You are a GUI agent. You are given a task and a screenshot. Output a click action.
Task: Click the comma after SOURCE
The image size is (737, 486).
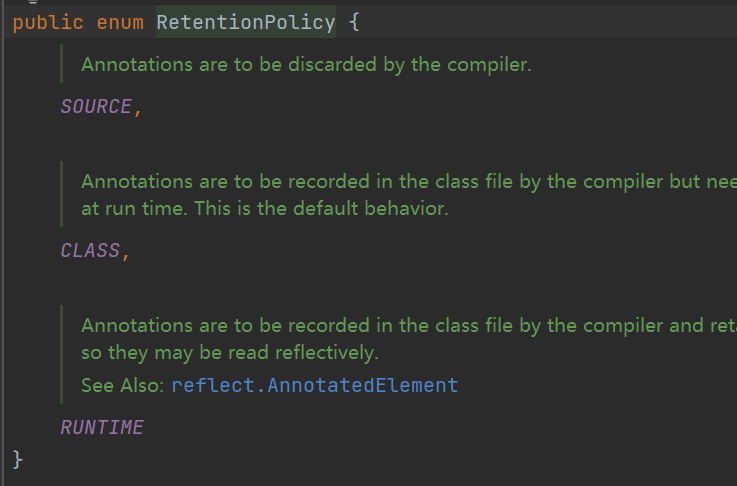tap(138, 108)
